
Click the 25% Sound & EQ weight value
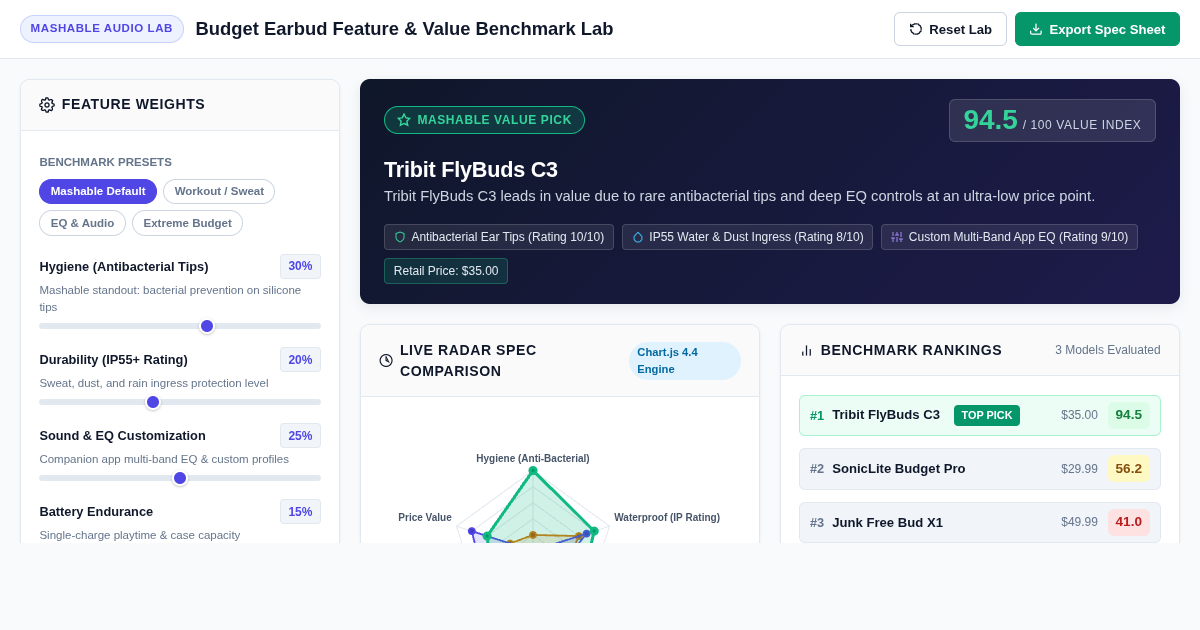(300, 436)
